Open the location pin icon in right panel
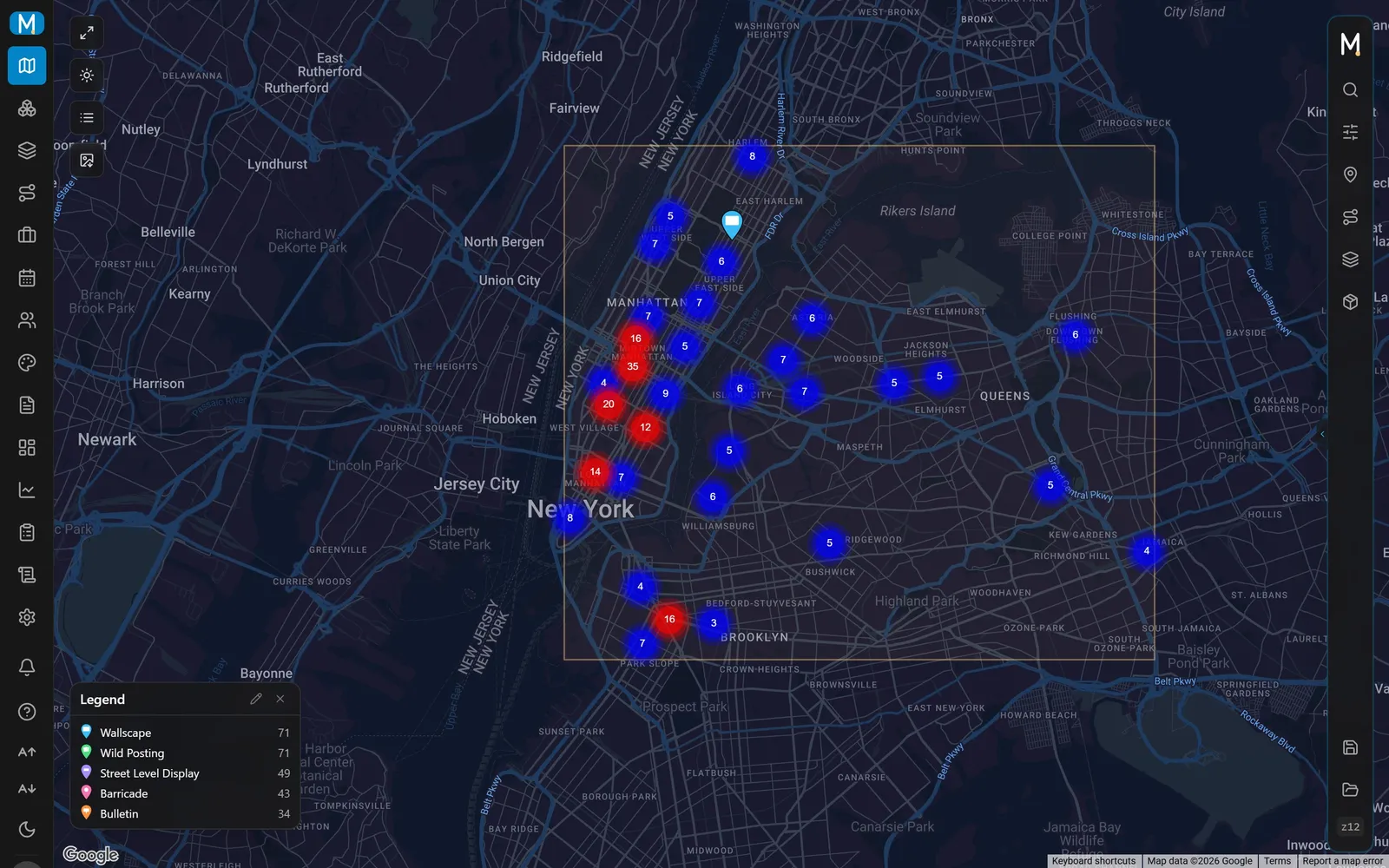The width and height of the screenshot is (1389, 868). click(x=1350, y=174)
